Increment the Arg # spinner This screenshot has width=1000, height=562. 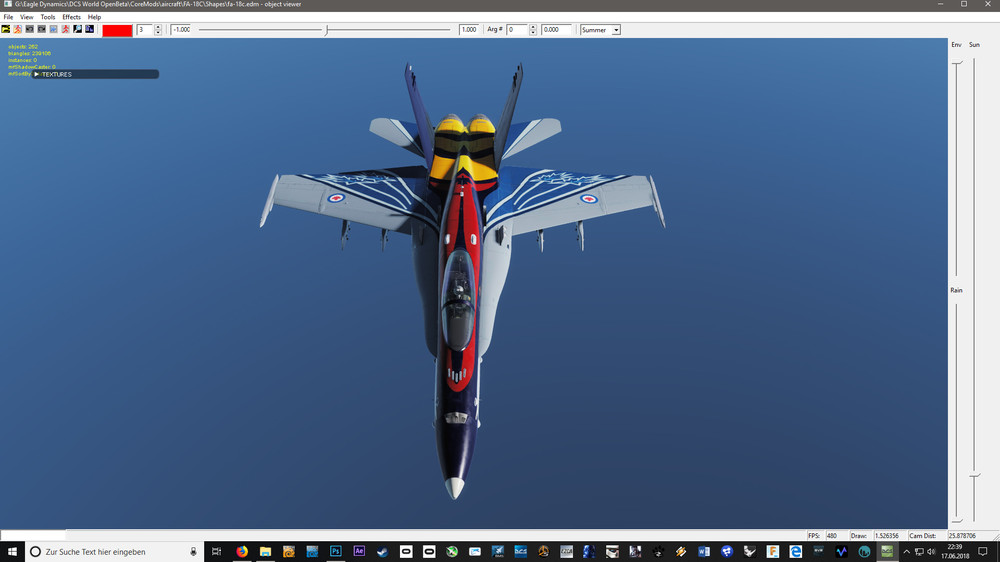click(x=533, y=27)
